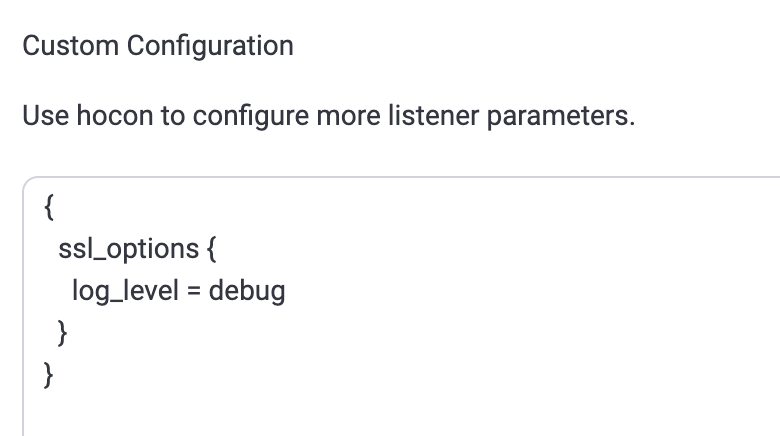The height and width of the screenshot is (436, 780).
Task: Click the Custom Configuration heading
Action: [x=158, y=46]
